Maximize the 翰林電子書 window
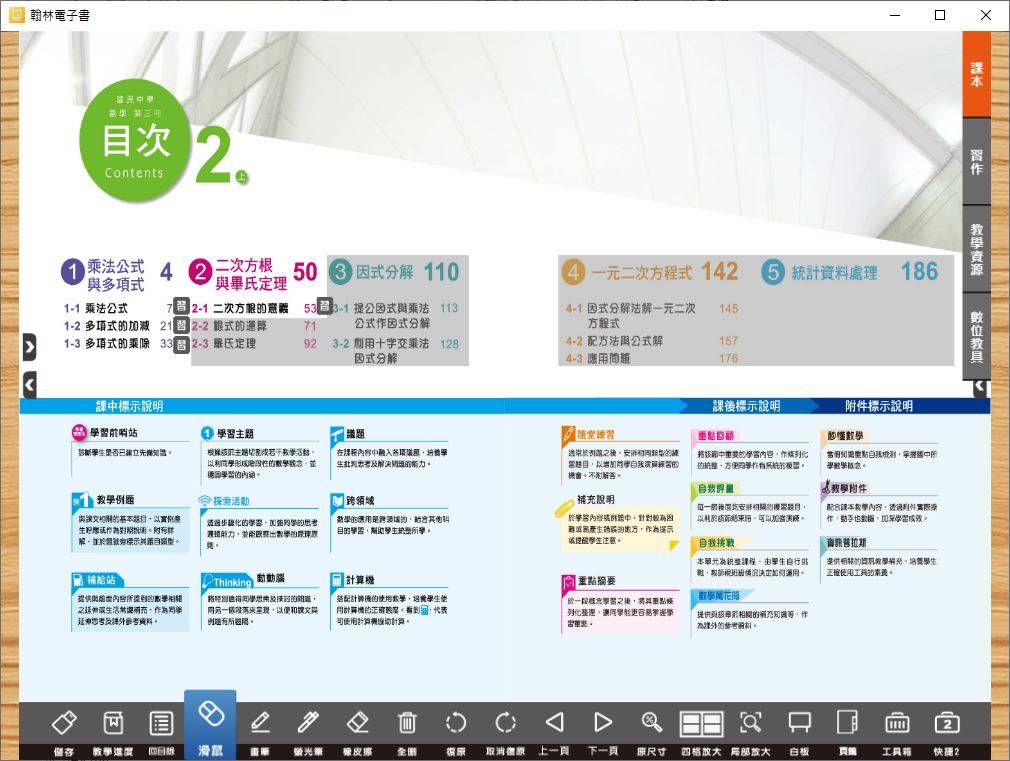This screenshot has width=1010, height=761. point(940,15)
